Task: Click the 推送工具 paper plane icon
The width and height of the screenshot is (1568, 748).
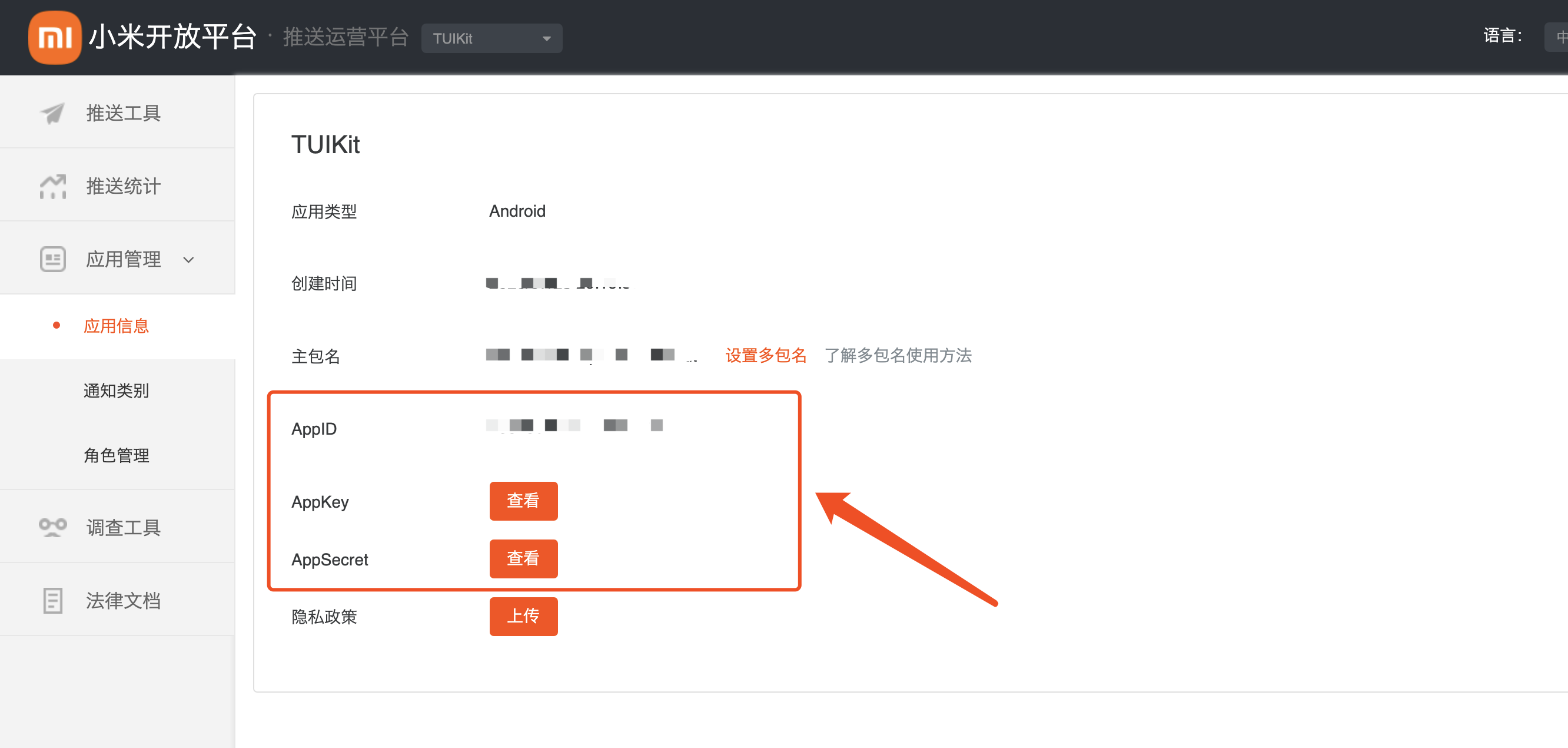Action: click(52, 113)
